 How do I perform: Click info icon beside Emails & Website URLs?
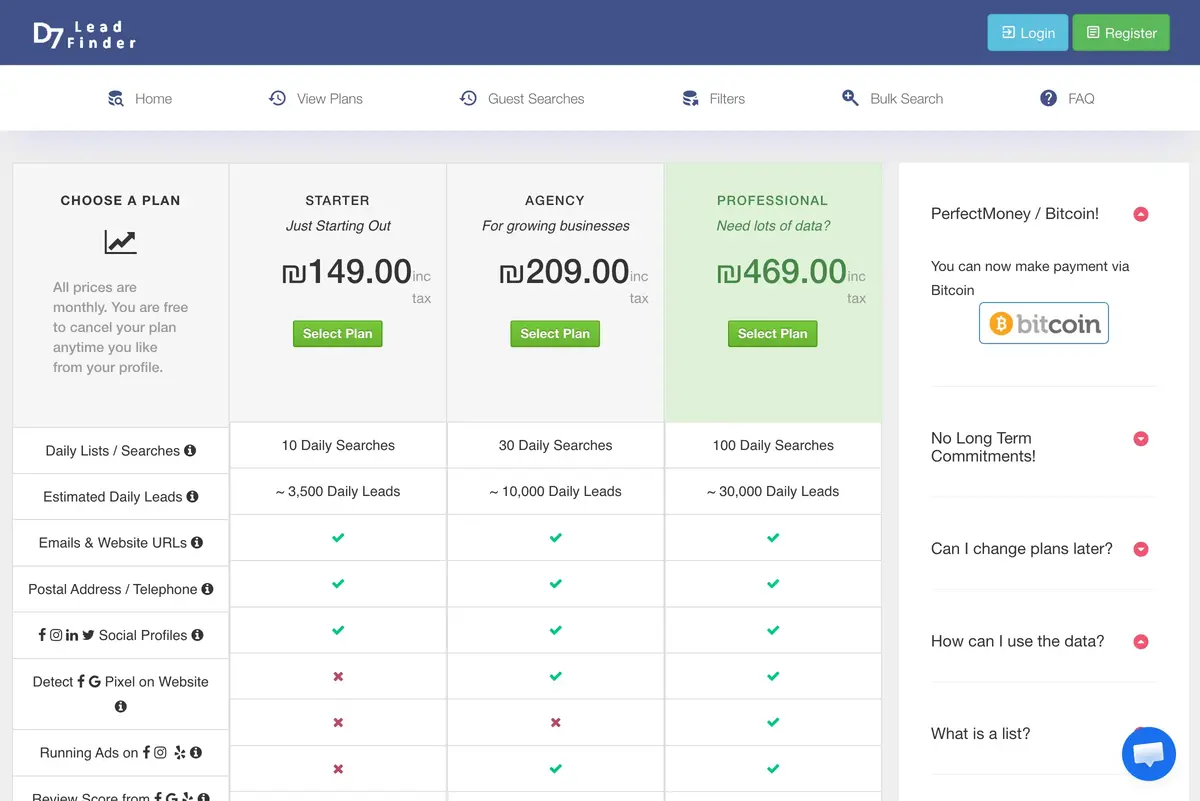tap(197, 543)
